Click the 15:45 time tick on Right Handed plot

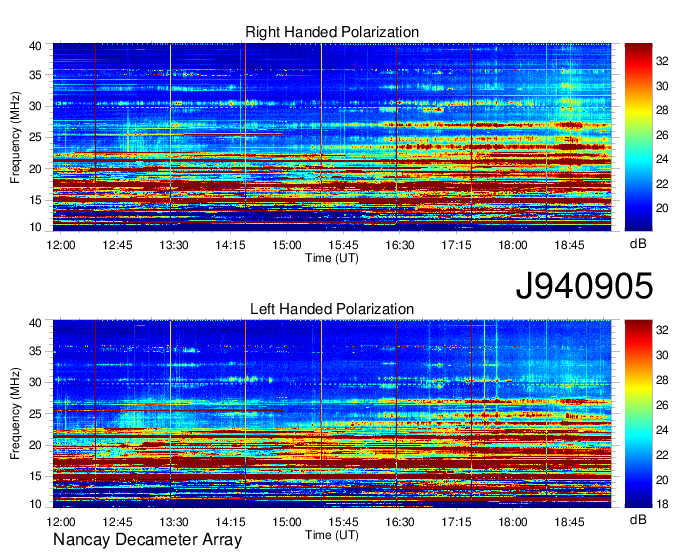pyautogui.click(x=343, y=245)
